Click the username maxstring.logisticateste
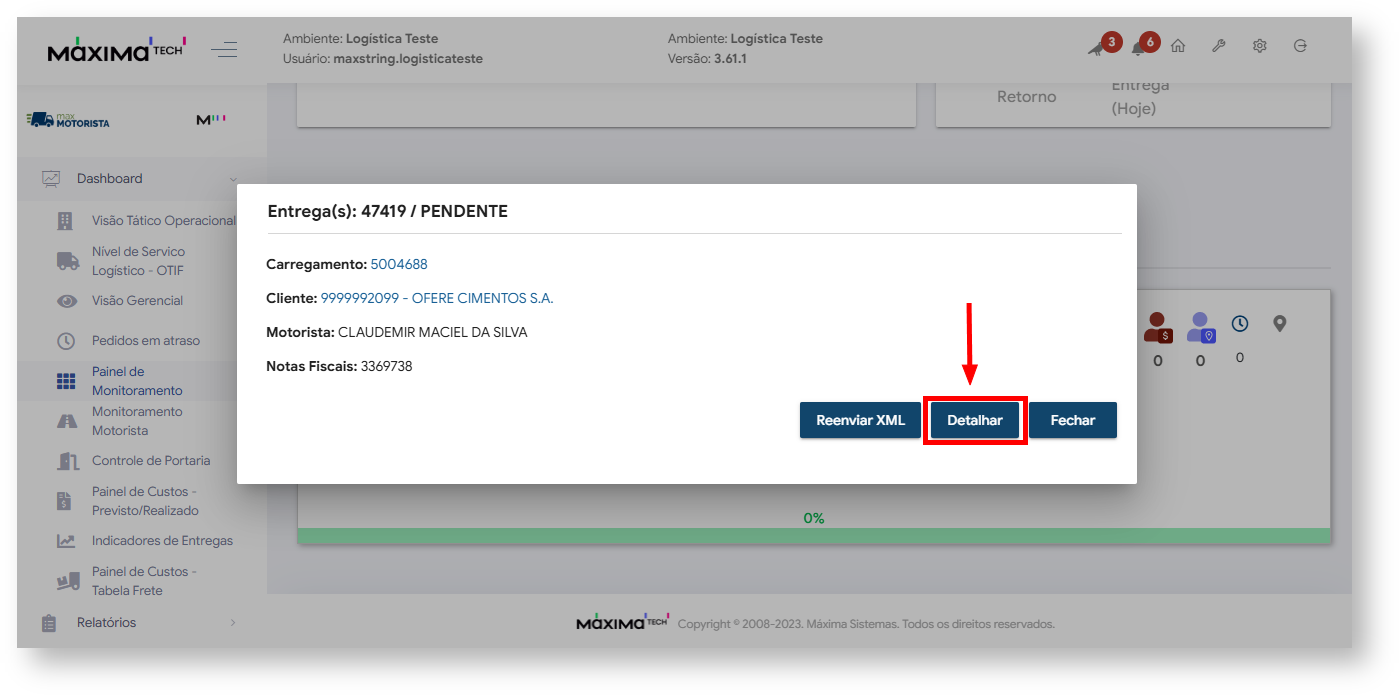The image size is (1400, 696). tap(408, 58)
